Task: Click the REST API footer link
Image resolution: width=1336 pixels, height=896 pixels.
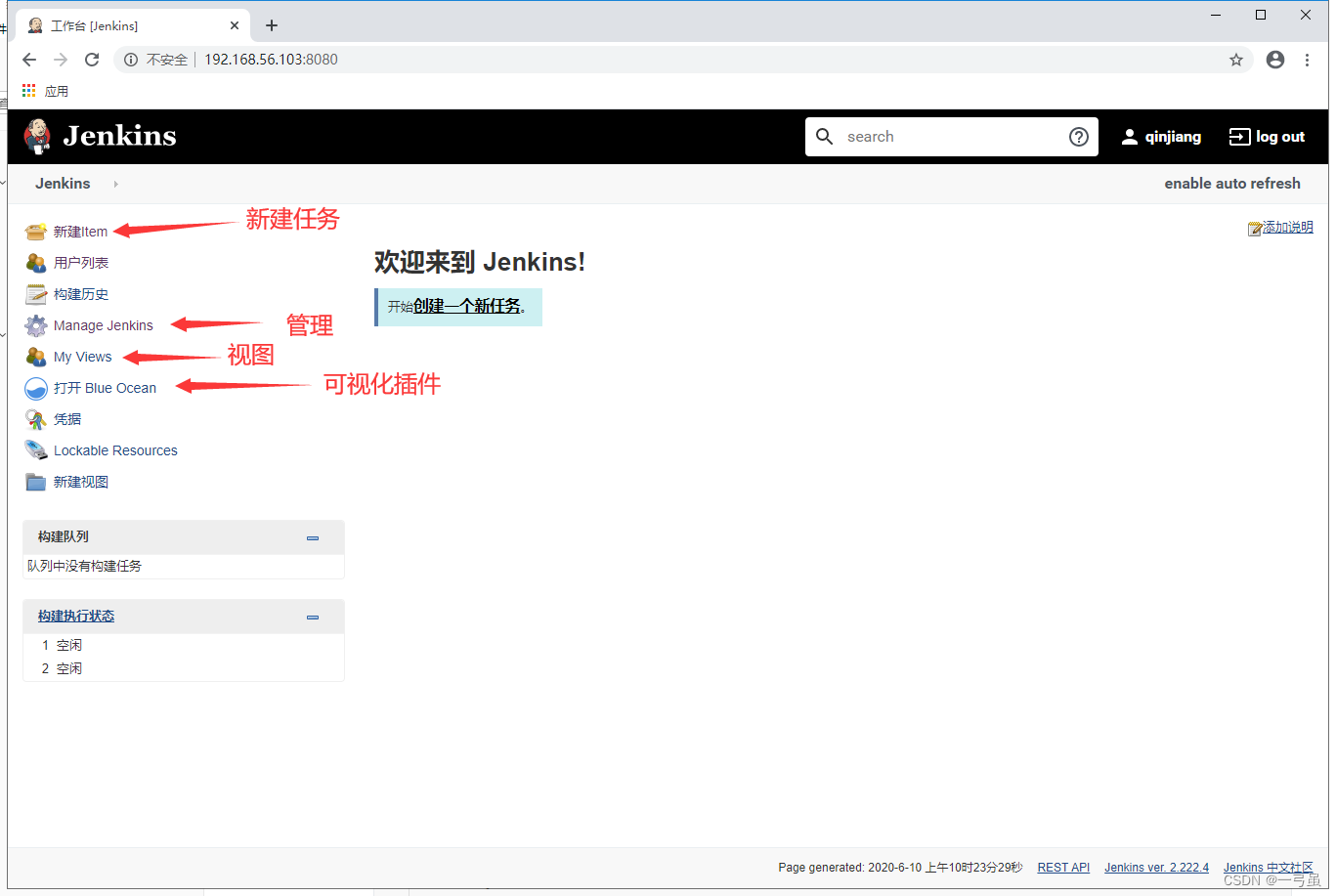Action: [1063, 868]
